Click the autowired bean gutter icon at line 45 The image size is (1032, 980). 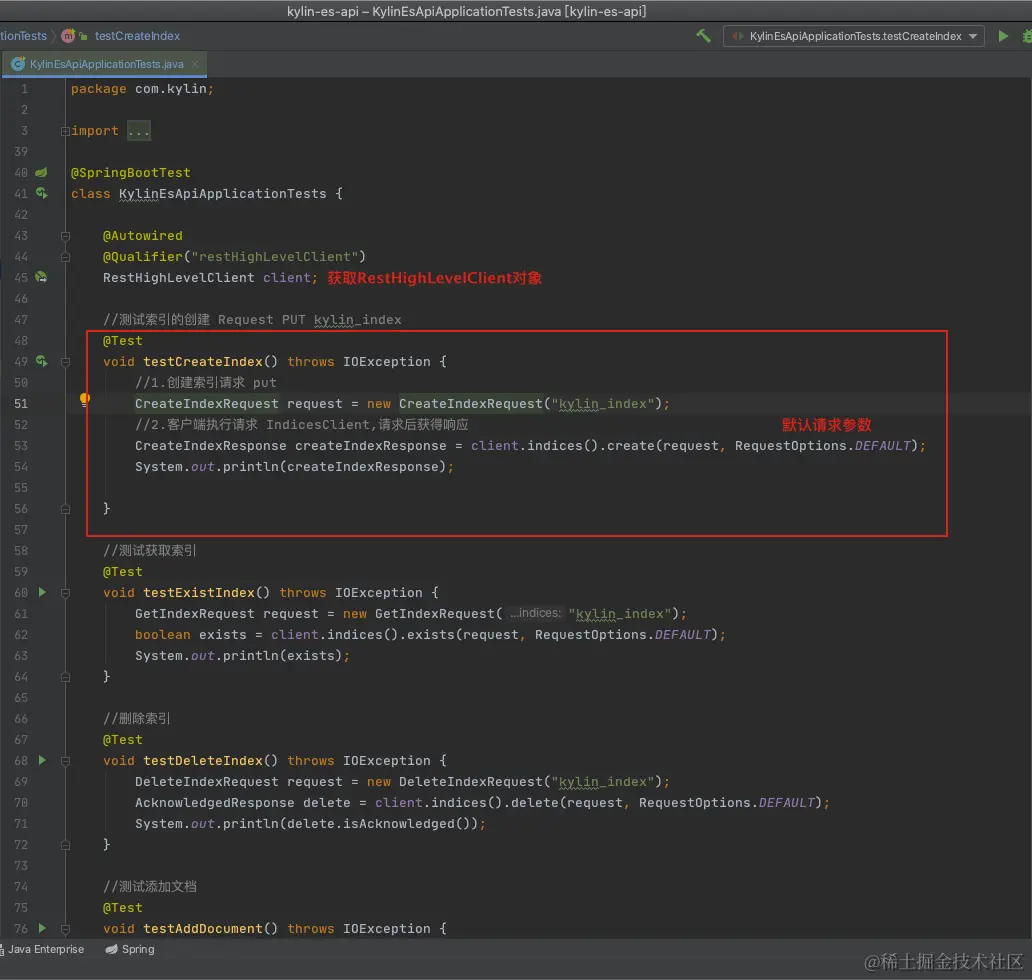pyautogui.click(x=41, y=277)
